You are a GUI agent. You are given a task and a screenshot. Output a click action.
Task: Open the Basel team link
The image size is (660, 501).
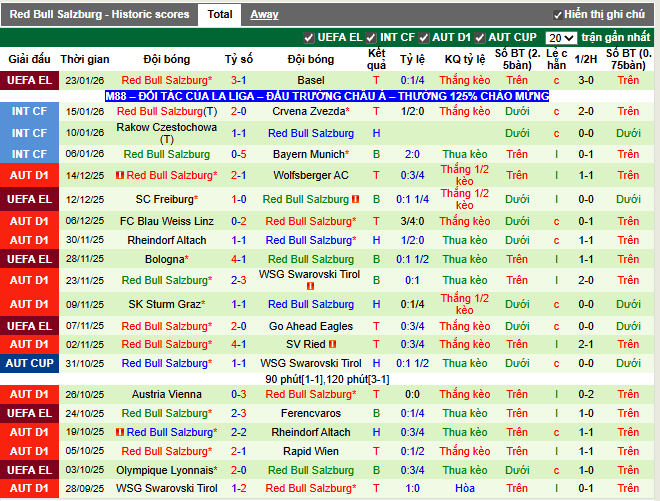pyautogui.click(x=311, y=80)
